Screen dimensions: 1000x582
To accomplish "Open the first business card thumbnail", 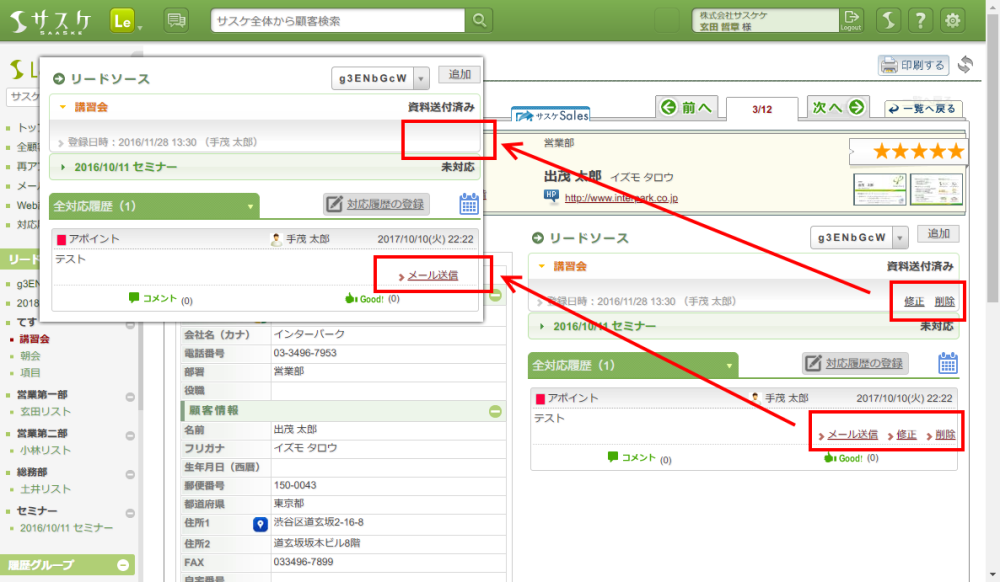I will [879, 189].
